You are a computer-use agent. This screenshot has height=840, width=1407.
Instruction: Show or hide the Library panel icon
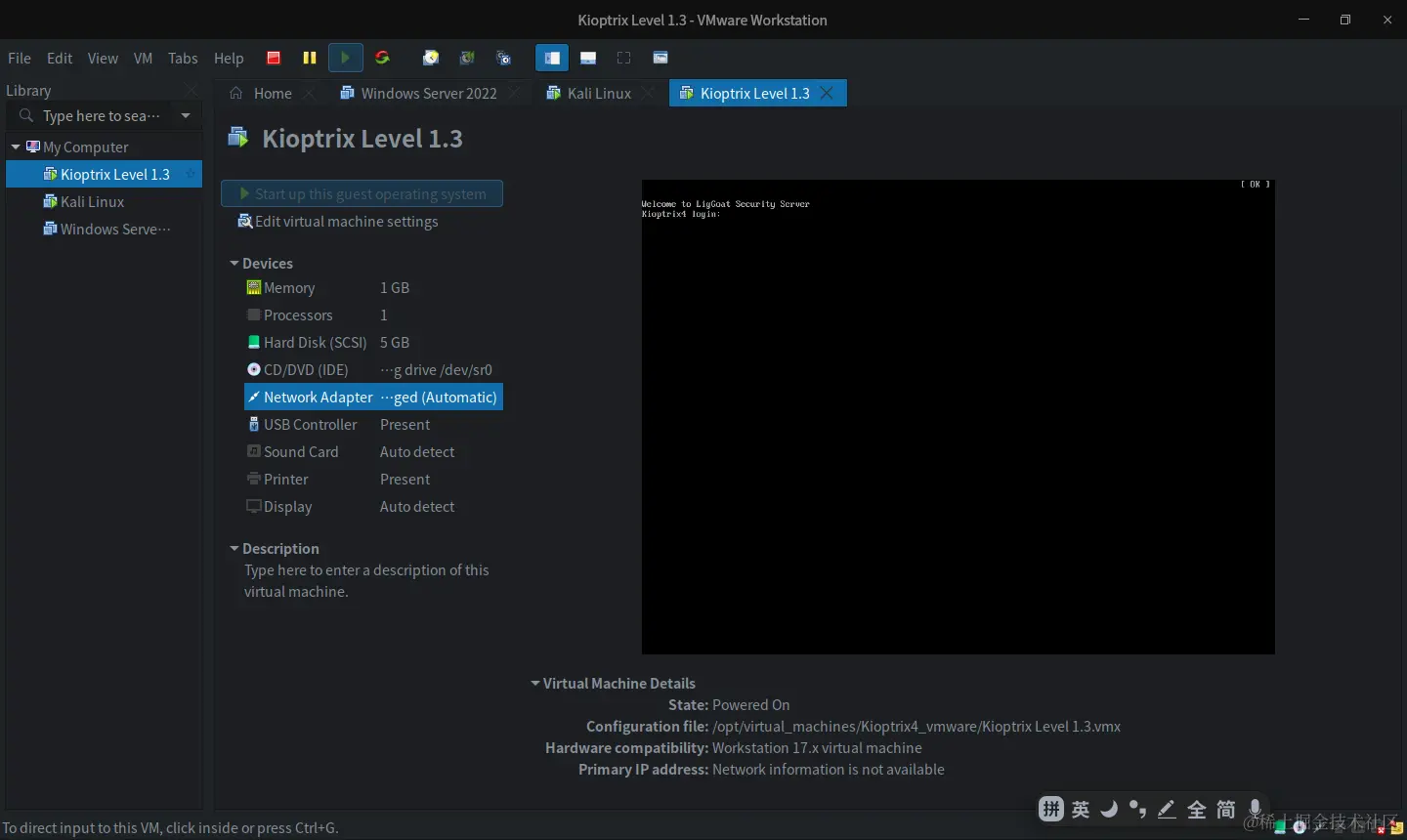pos(552,58)
